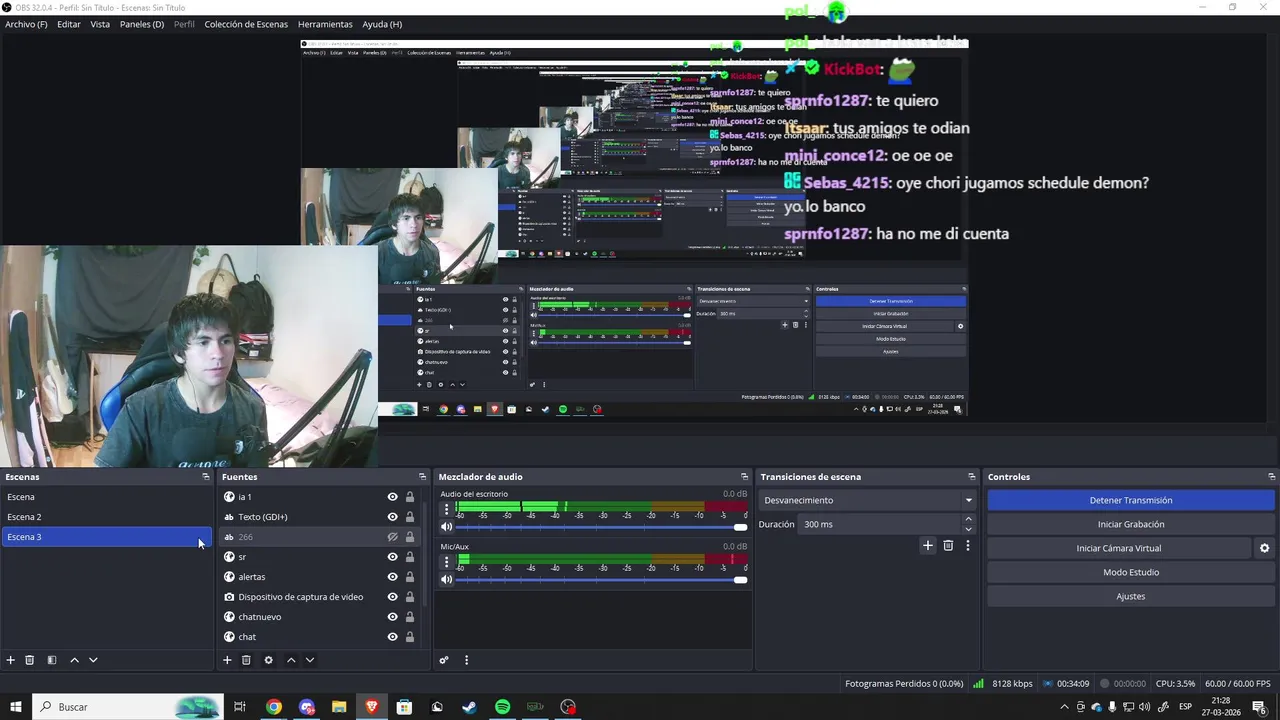Undock the Escenas panel
The height and width of the screenshot is (720, 1280).
tap(206, 477)
